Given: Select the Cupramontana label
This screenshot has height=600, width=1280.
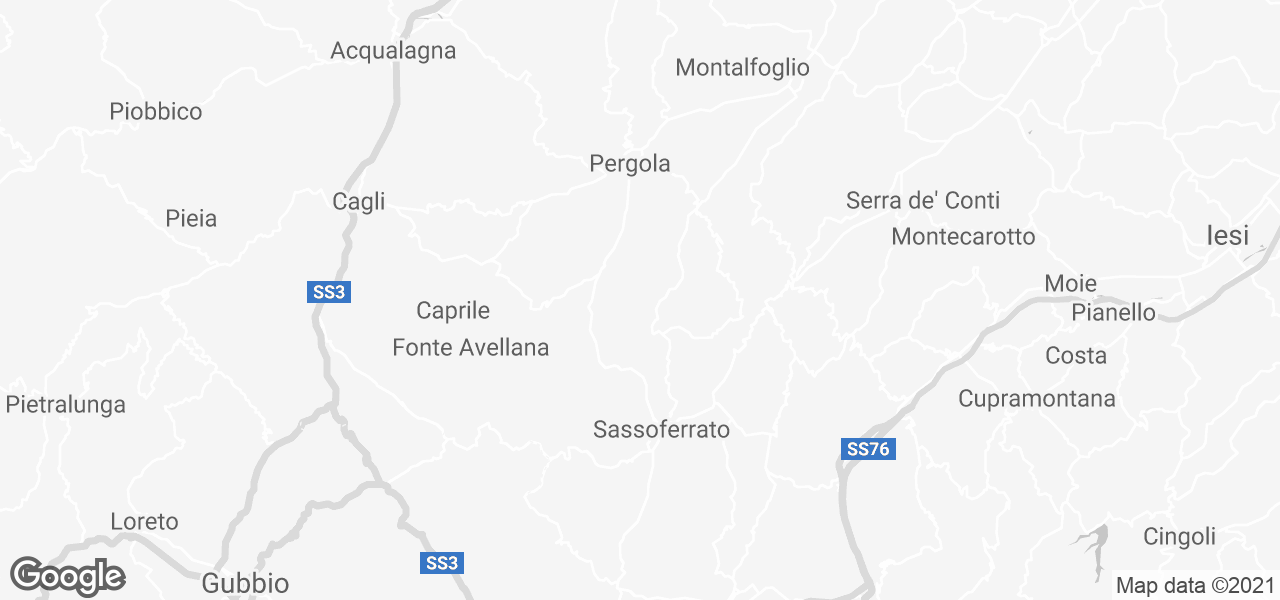Looking at the screenshot, I should (x=1037, y=398).
